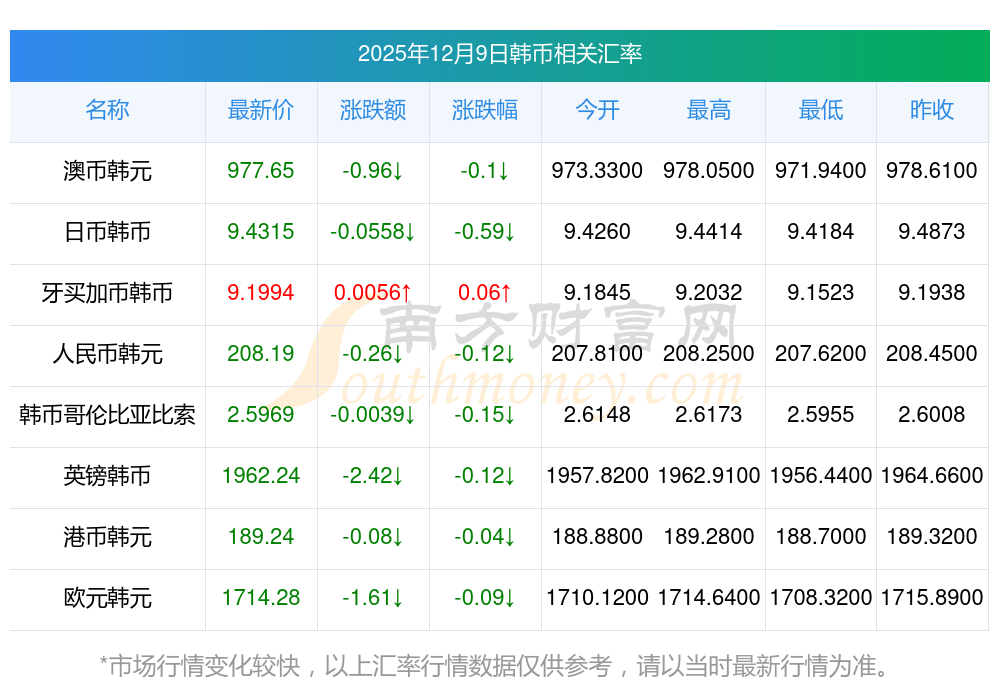Click latest price 1714.28
Screen dimensions: 1000x697
pos(261,598)
